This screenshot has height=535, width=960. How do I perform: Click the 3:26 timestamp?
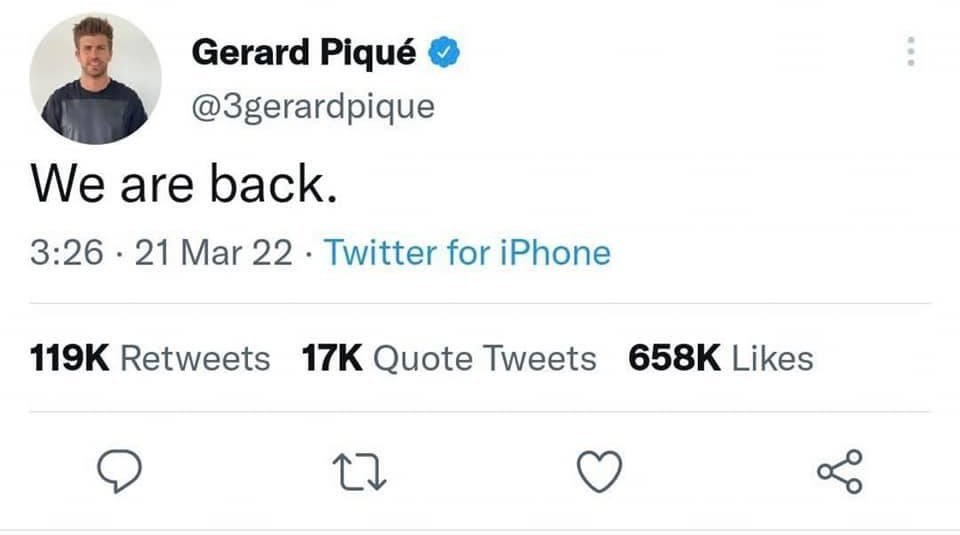[67, 253]
